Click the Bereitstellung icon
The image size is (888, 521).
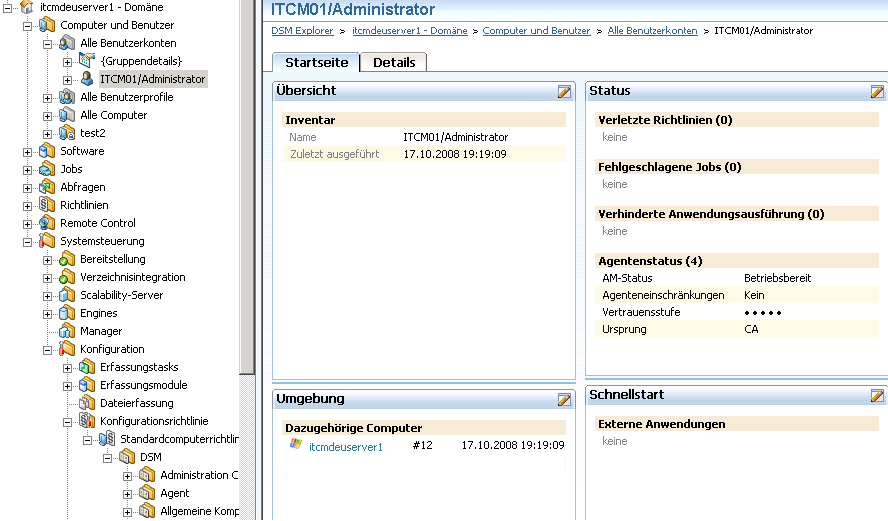(67, 259)
